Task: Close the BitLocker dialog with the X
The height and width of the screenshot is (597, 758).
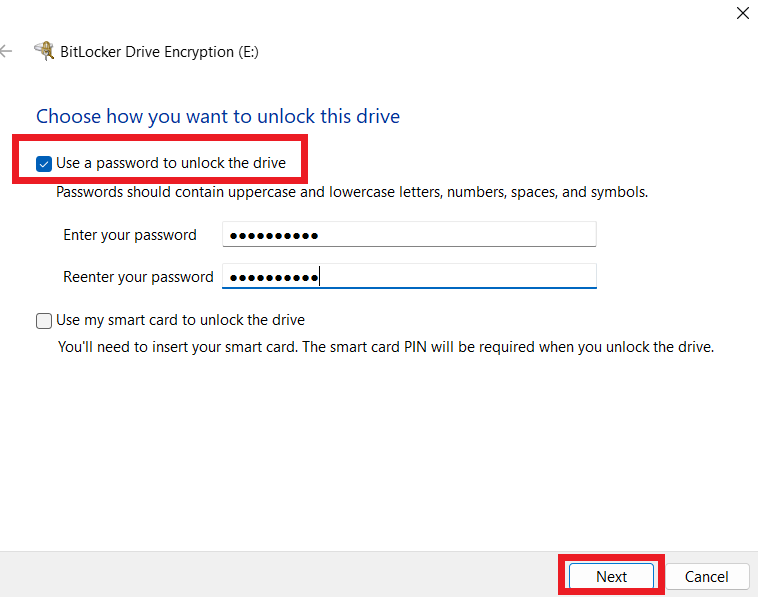Action: 743,13
